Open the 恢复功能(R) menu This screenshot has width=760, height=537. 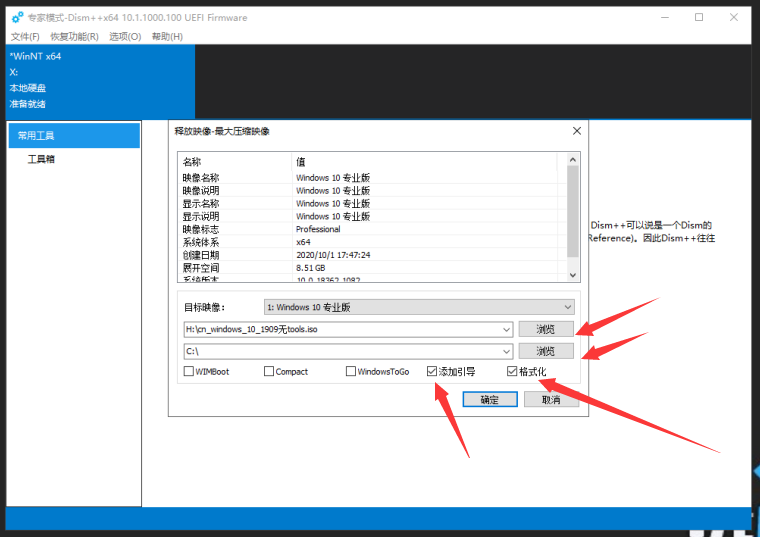coord(74,37)
